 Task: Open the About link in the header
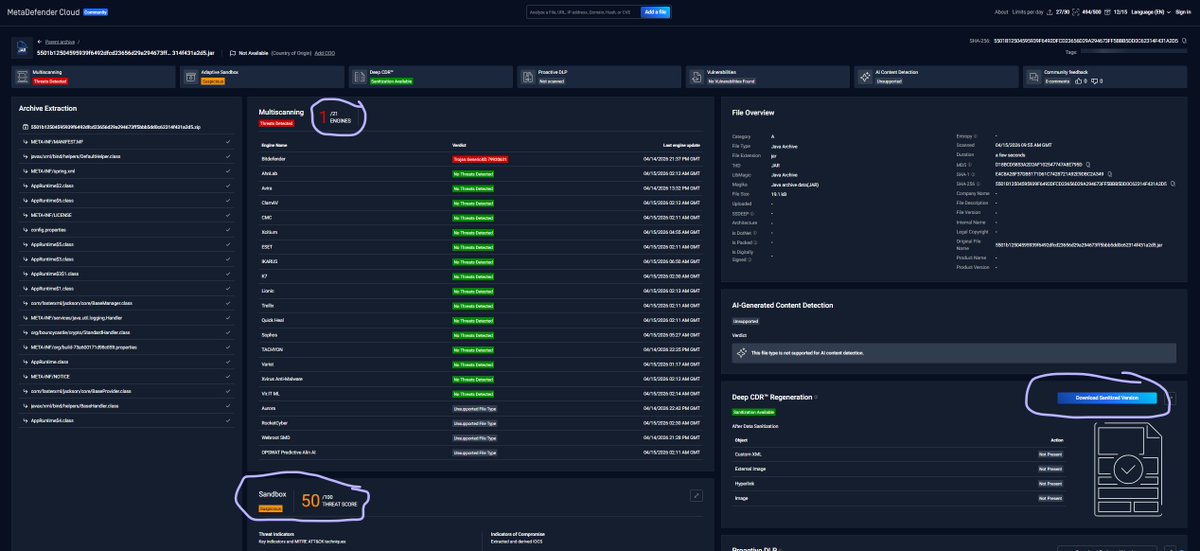pyautogui.click(x=1001, y=12)
